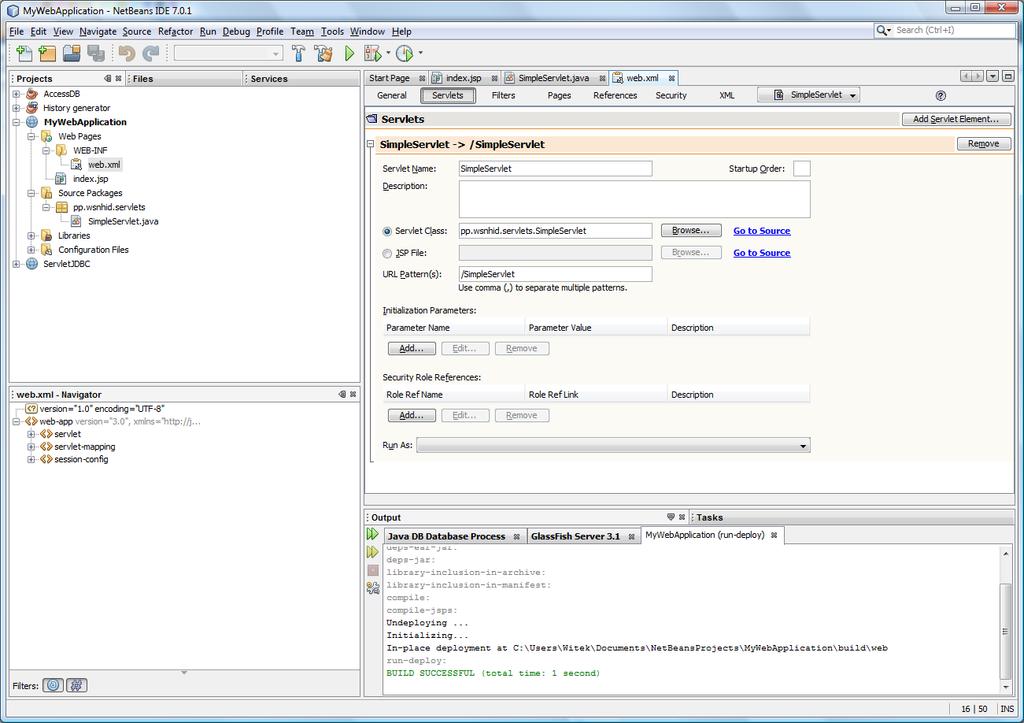Click the Debug Main Project icon
The image size is (1024, 723).
[x=372, y=54]
